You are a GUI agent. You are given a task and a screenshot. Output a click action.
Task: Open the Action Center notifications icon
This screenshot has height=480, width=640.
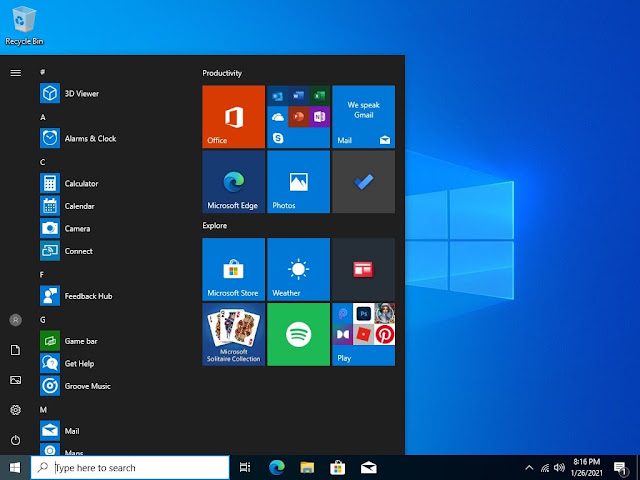pyautogui.click(x=620, y=468)
